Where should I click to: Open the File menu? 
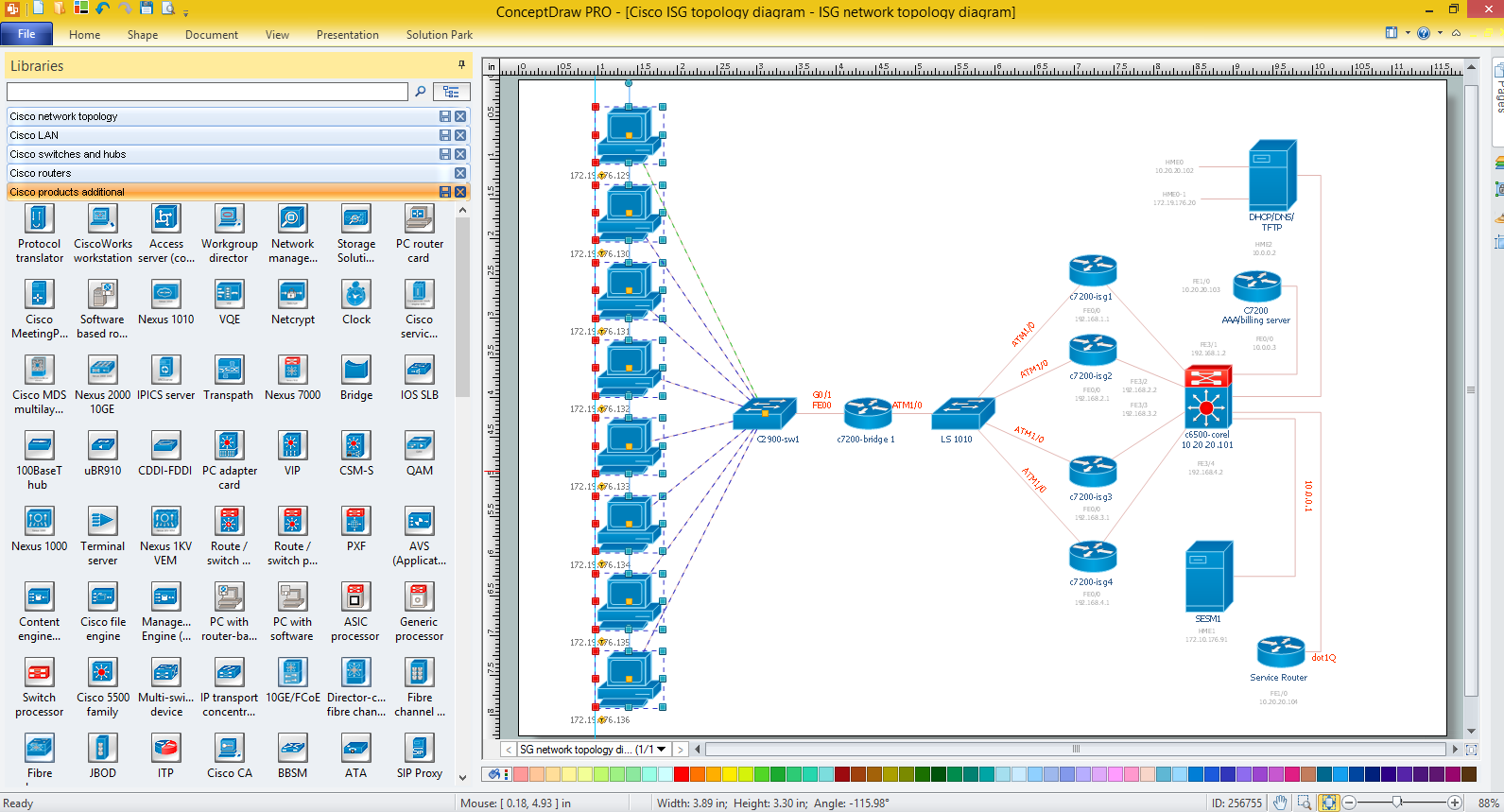(26, 34)
